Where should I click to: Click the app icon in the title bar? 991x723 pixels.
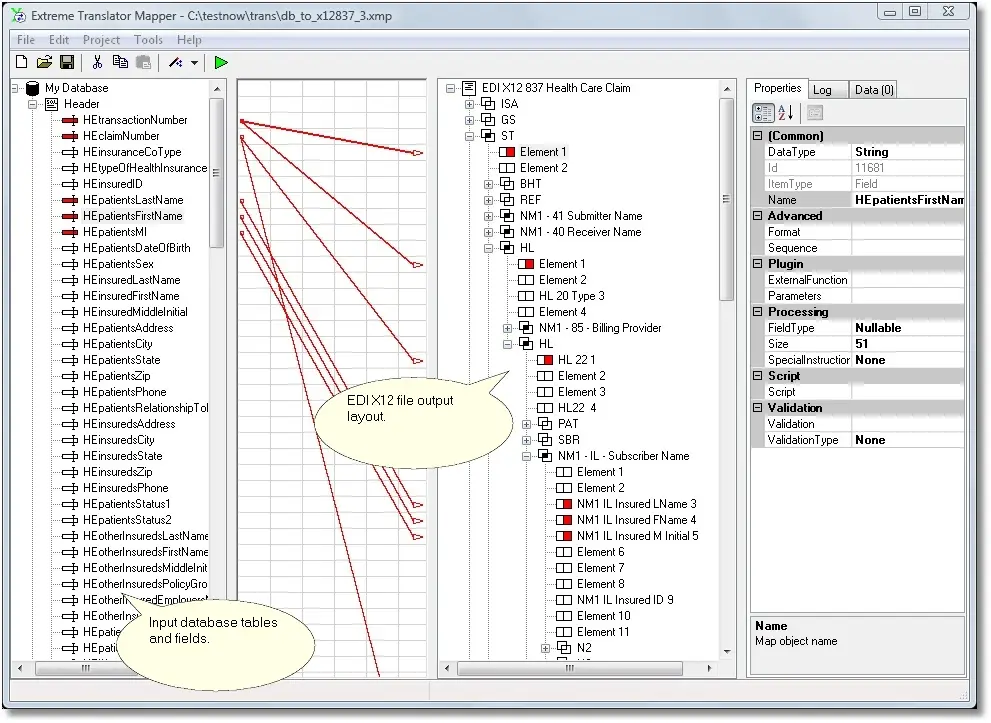[x=19, y=16]
